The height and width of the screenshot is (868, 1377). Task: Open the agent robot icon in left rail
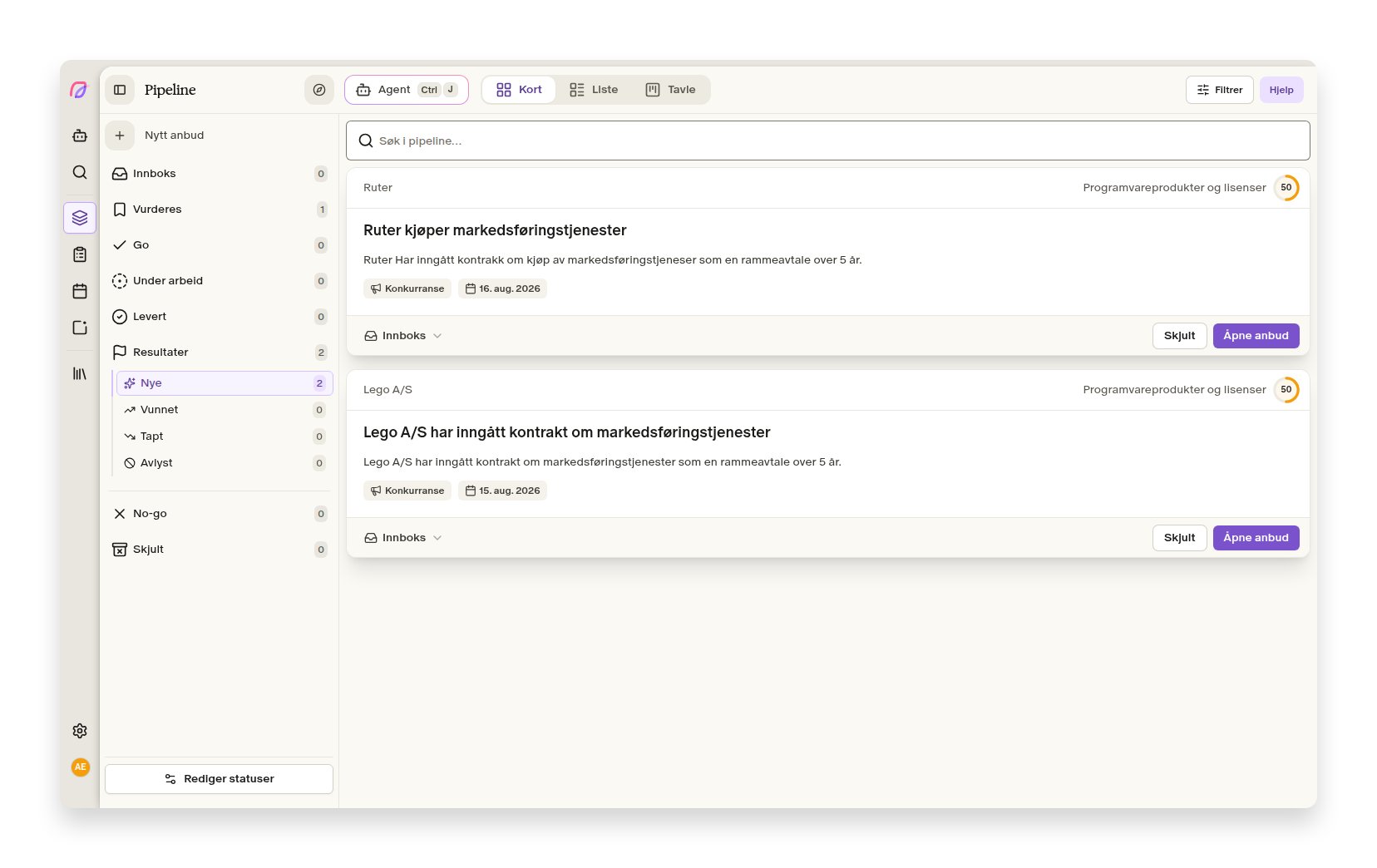click(80, 136)
